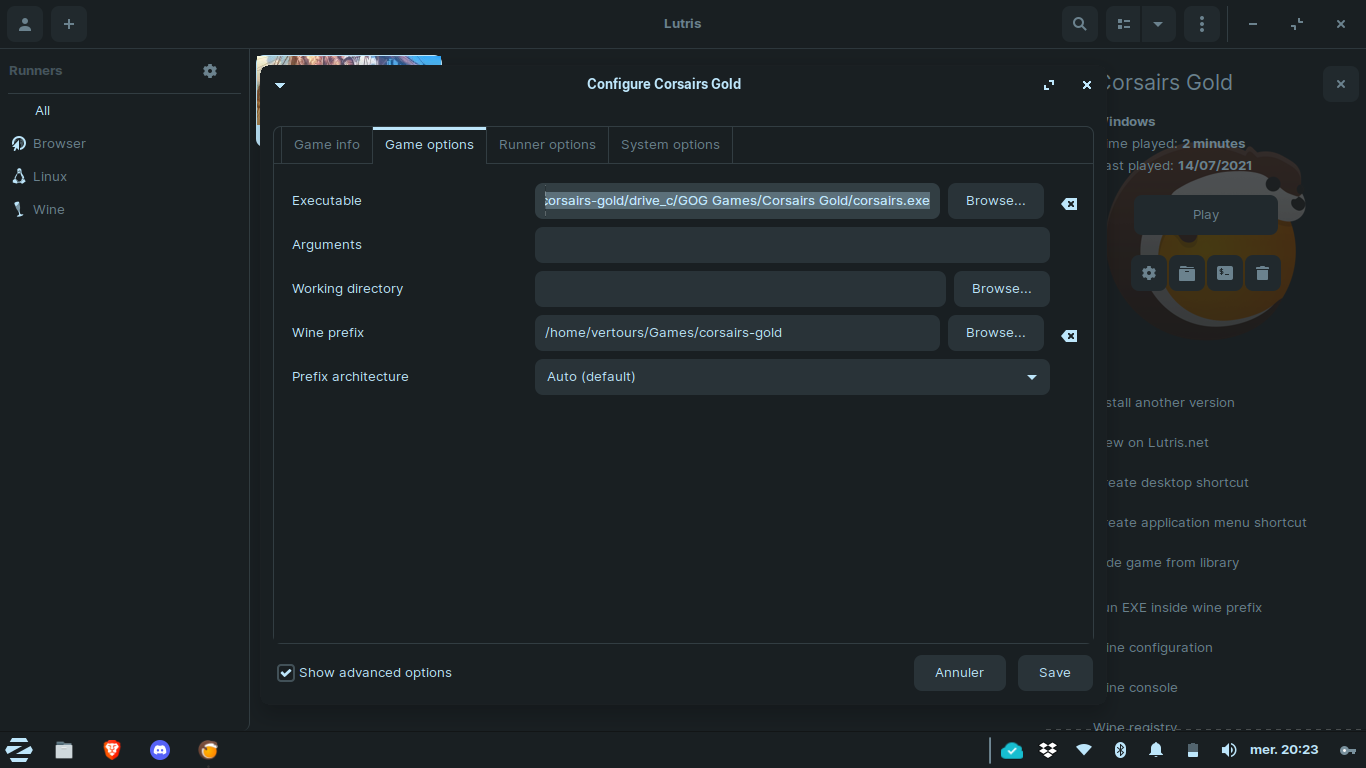Open the Lutris search icon
Viewport: 1366px width, 768px height.
coord(1079,24)
